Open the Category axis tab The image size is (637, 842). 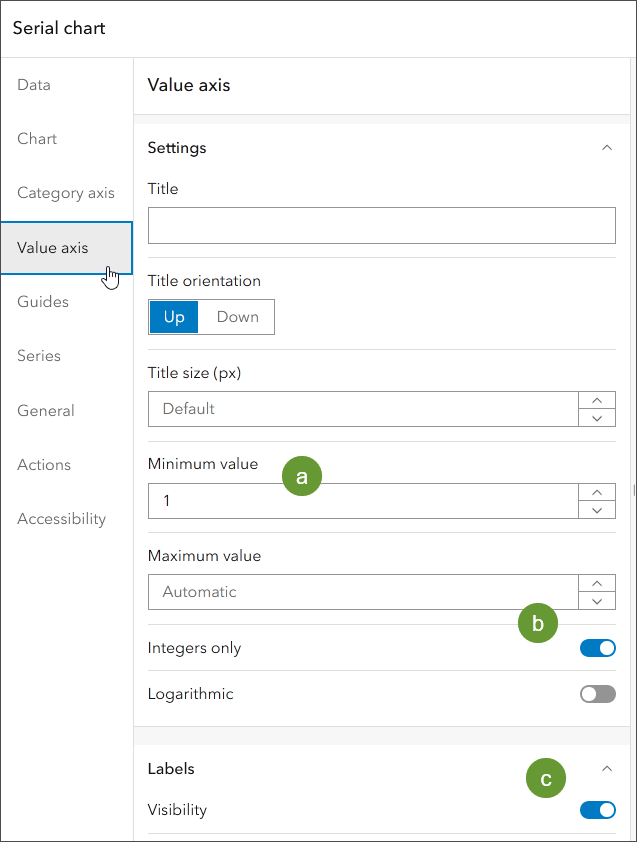pyautogui.click(x=66, y=193)
